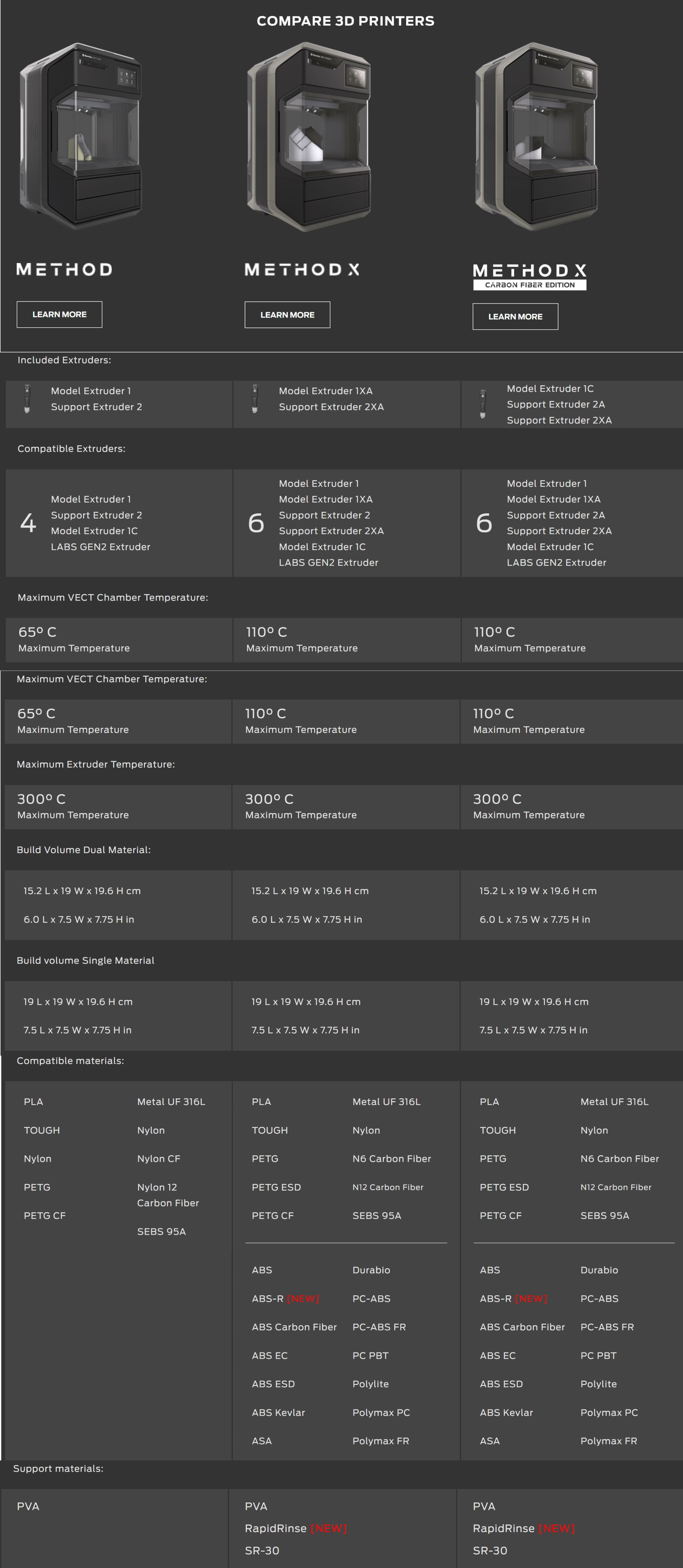Screen dimensions: 683x1568
Task: Click RapidRinse NEW in METHOD X support materials
Action: [295, 1528]
